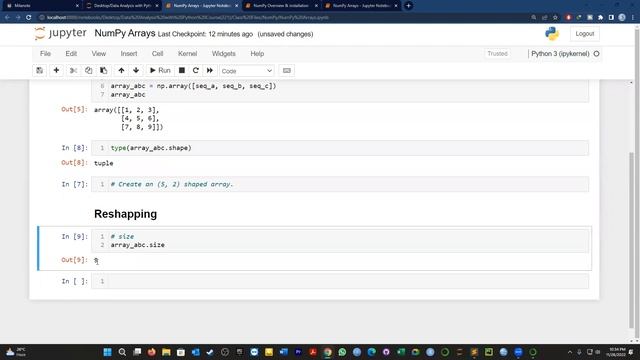This screenshot has height=360, width=640.
Task: Click the empty In [ ] code cell
Action: [x=340, y=281]
